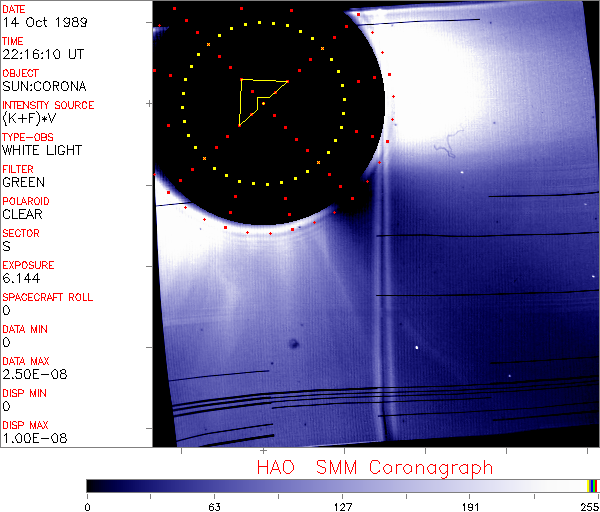
Task: Click the colorbar tick labeled 191
Action: [x=471, y=507]
